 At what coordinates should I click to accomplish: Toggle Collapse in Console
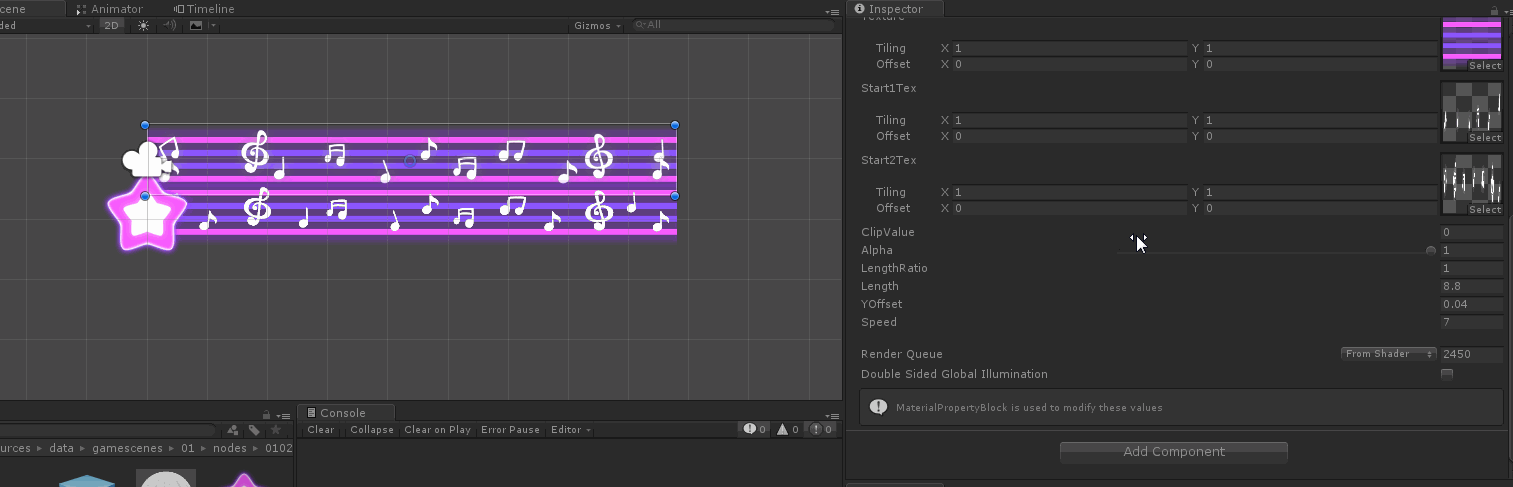(x=372, y=430)
